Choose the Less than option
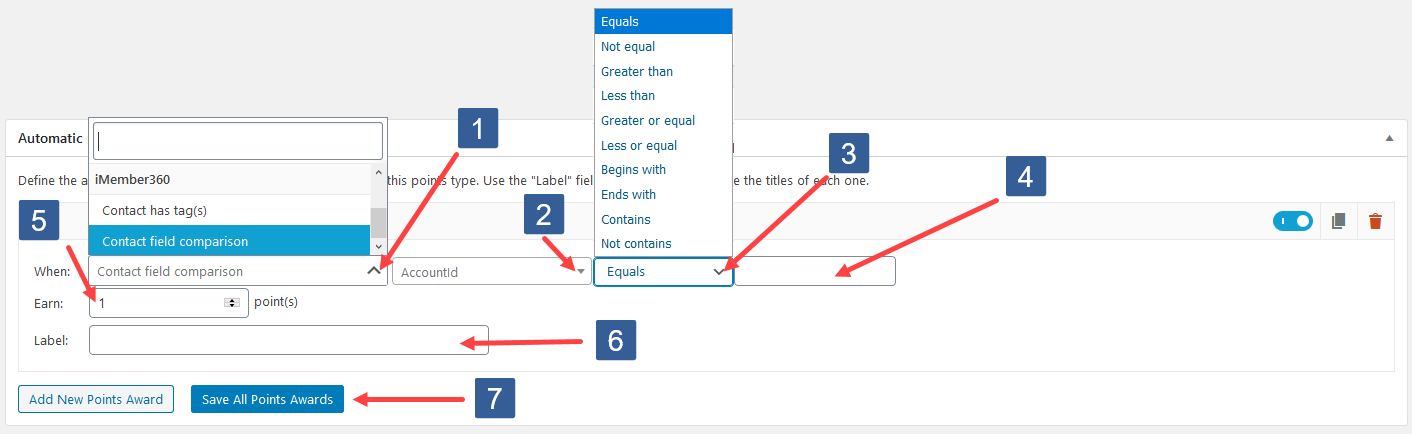Image resolution: width=1412 pixels, height=434 pixels. pos(628,96)
